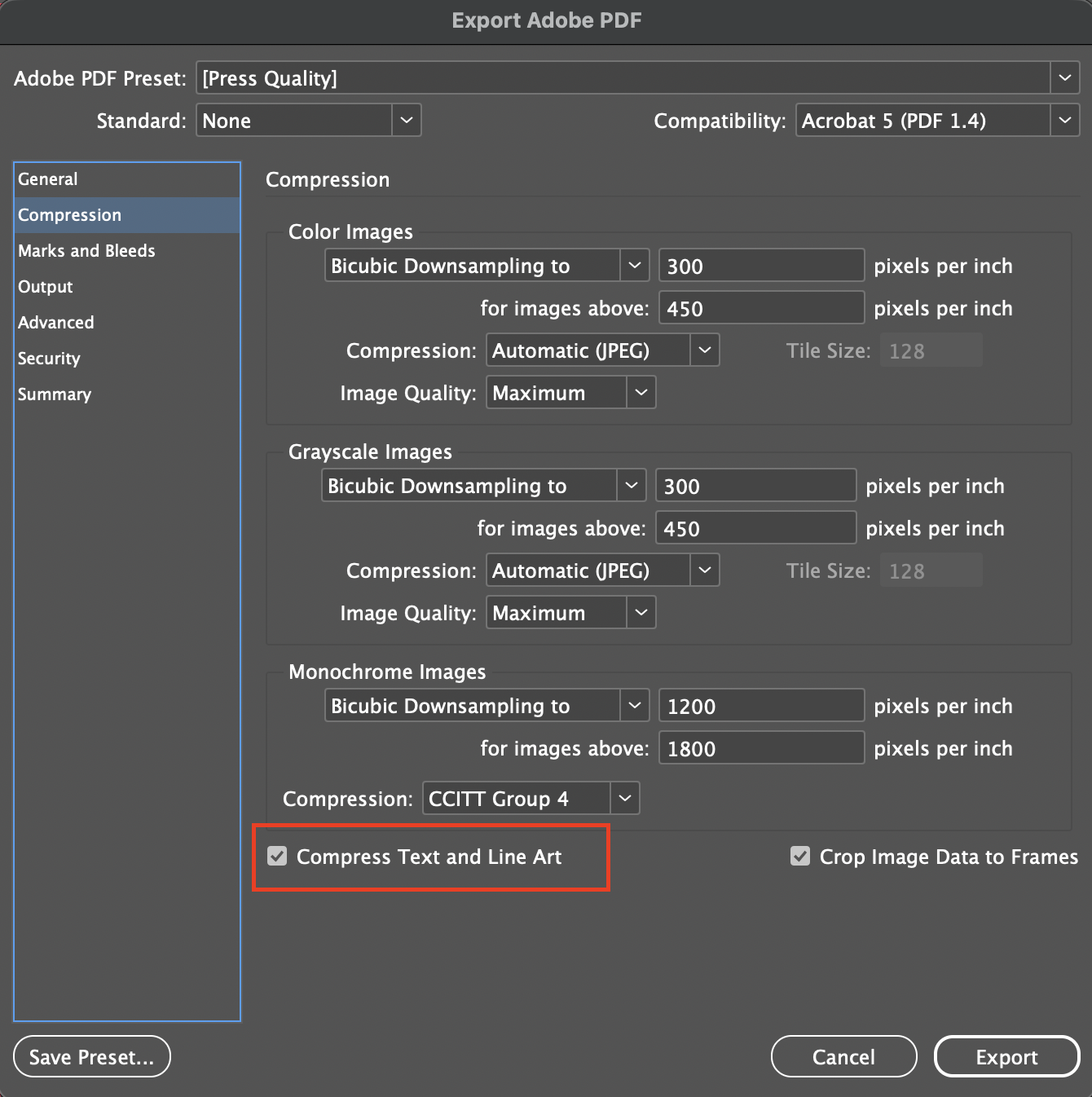Select Output in the sidebar list
This screenshot has width=1092, height=1097.
[x=127, y=287]
